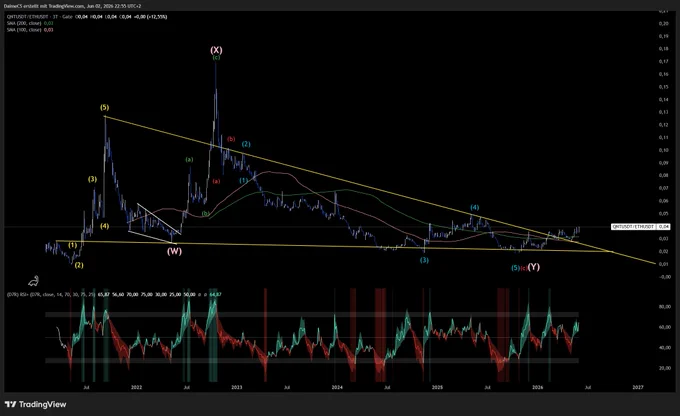680x416 pixels.
Task: Select the pink (X) wave label at peak
Action: click(216, 50)
